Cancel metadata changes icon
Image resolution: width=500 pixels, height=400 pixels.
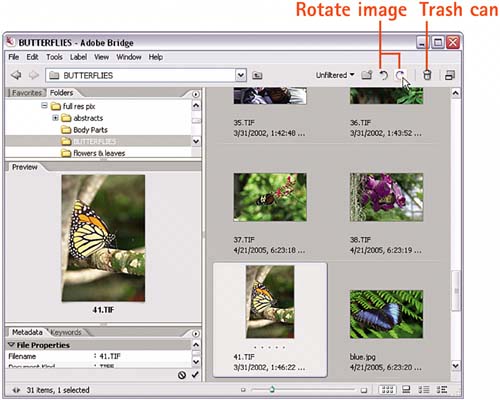tap(182, 375)
